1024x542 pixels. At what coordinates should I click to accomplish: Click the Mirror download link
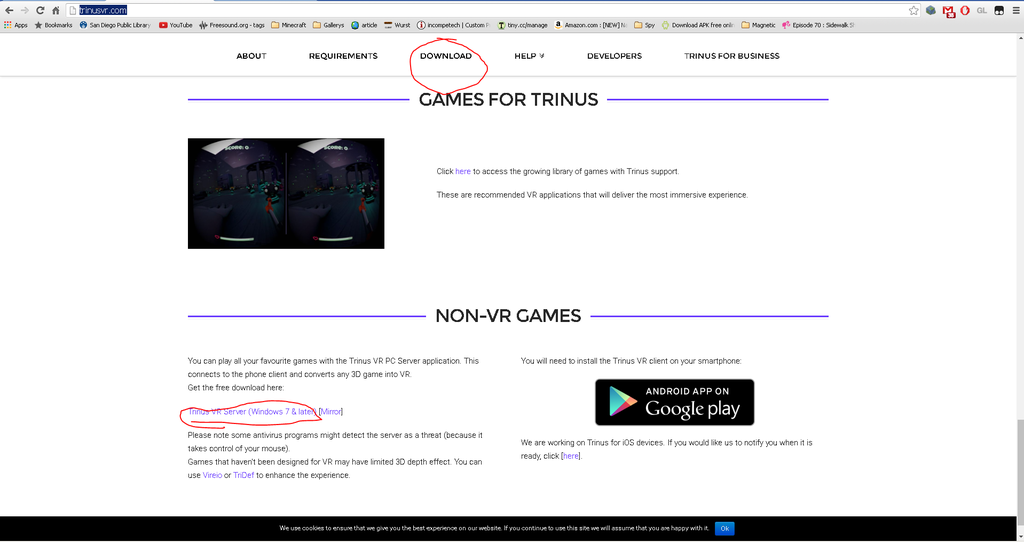tap(331, 412)
